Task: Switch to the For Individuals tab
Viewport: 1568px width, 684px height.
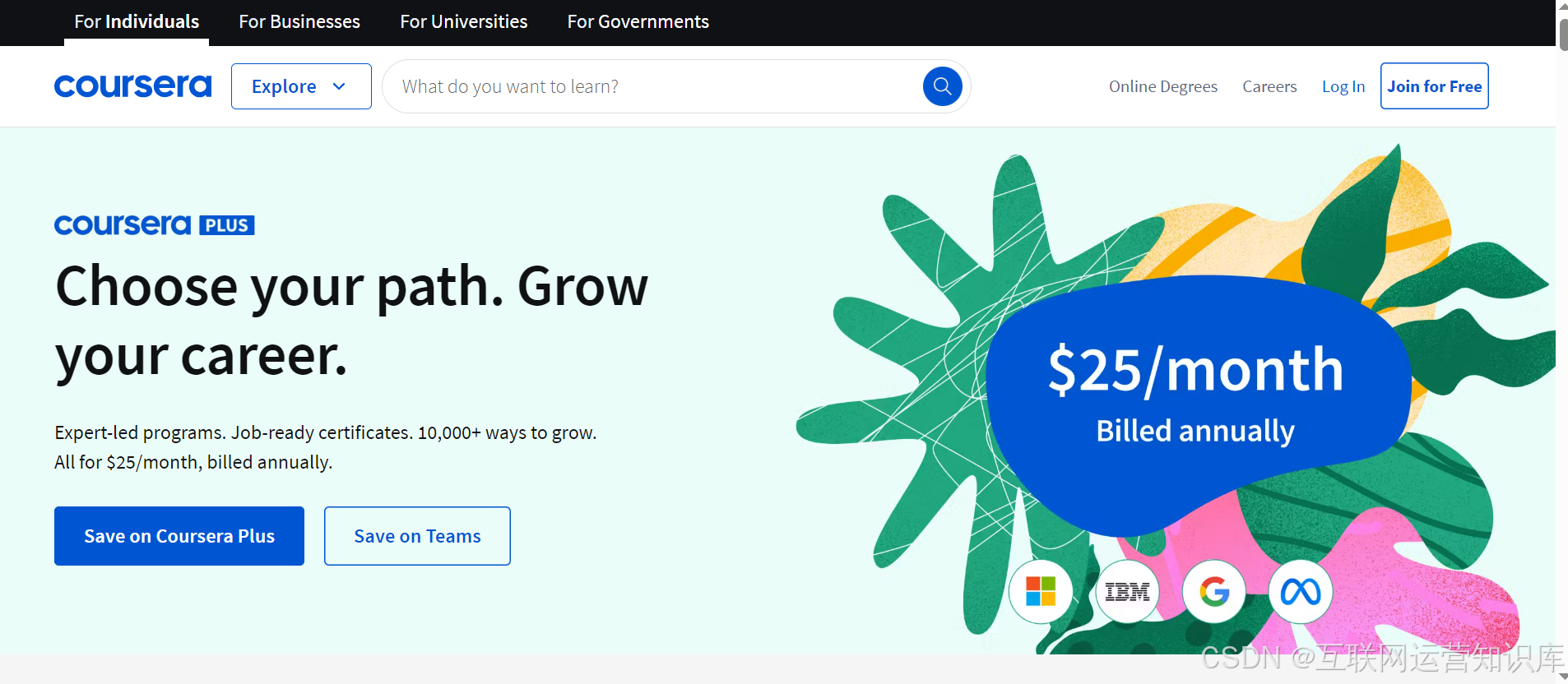Action: (137, 22)
